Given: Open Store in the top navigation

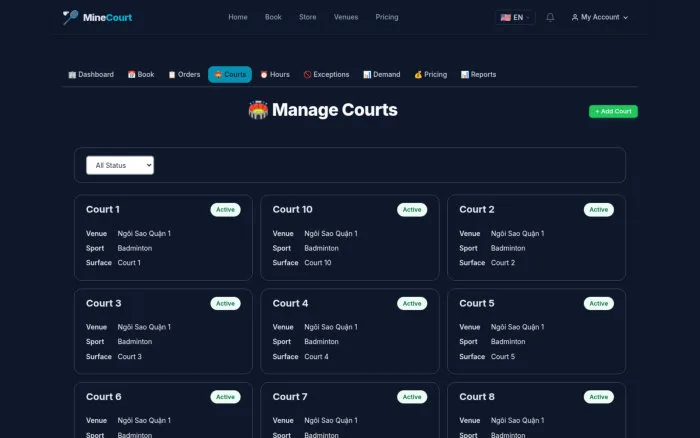Looking at the screenshot, I should [308, 17].
